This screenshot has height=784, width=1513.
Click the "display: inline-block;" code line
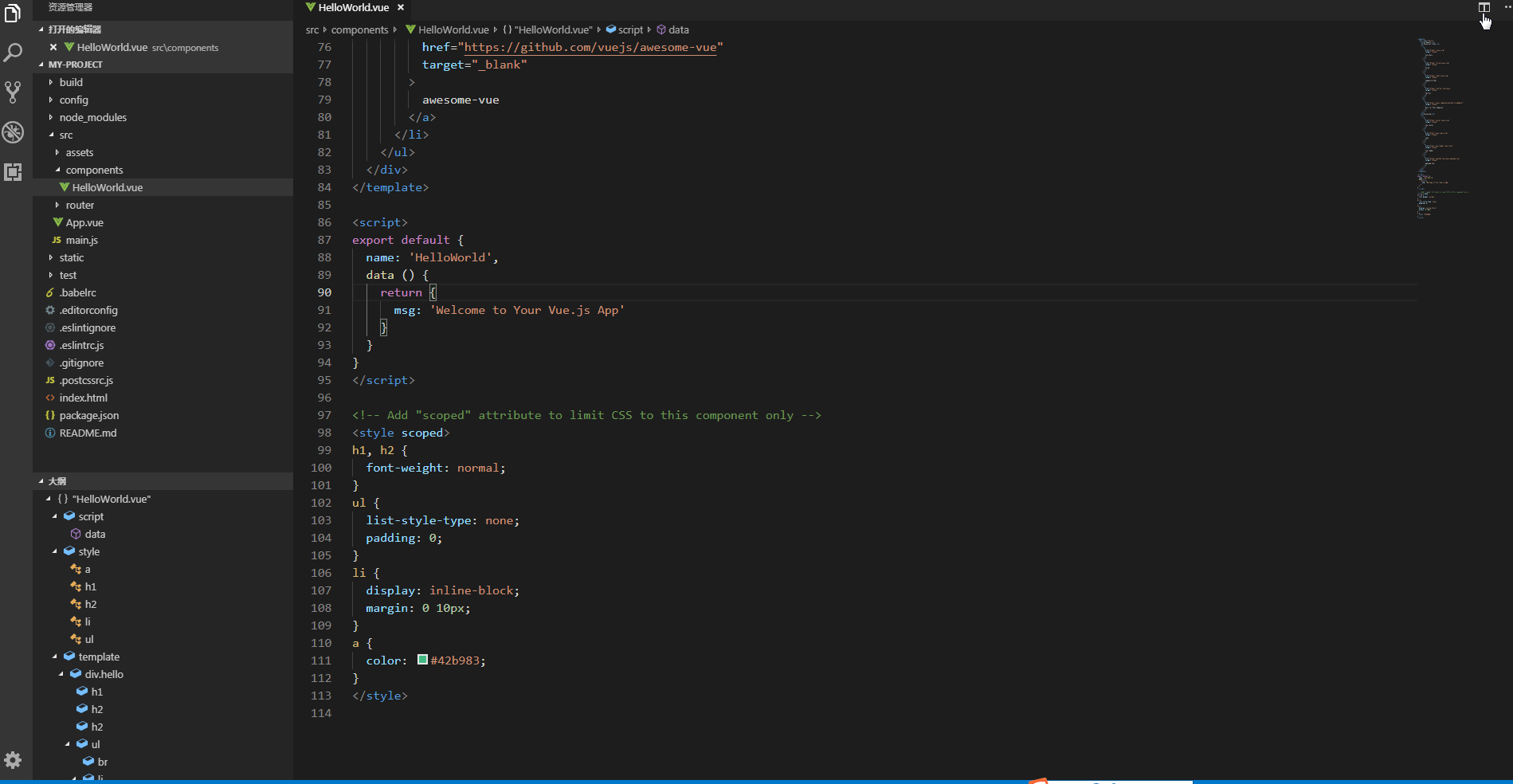point(443,590)
